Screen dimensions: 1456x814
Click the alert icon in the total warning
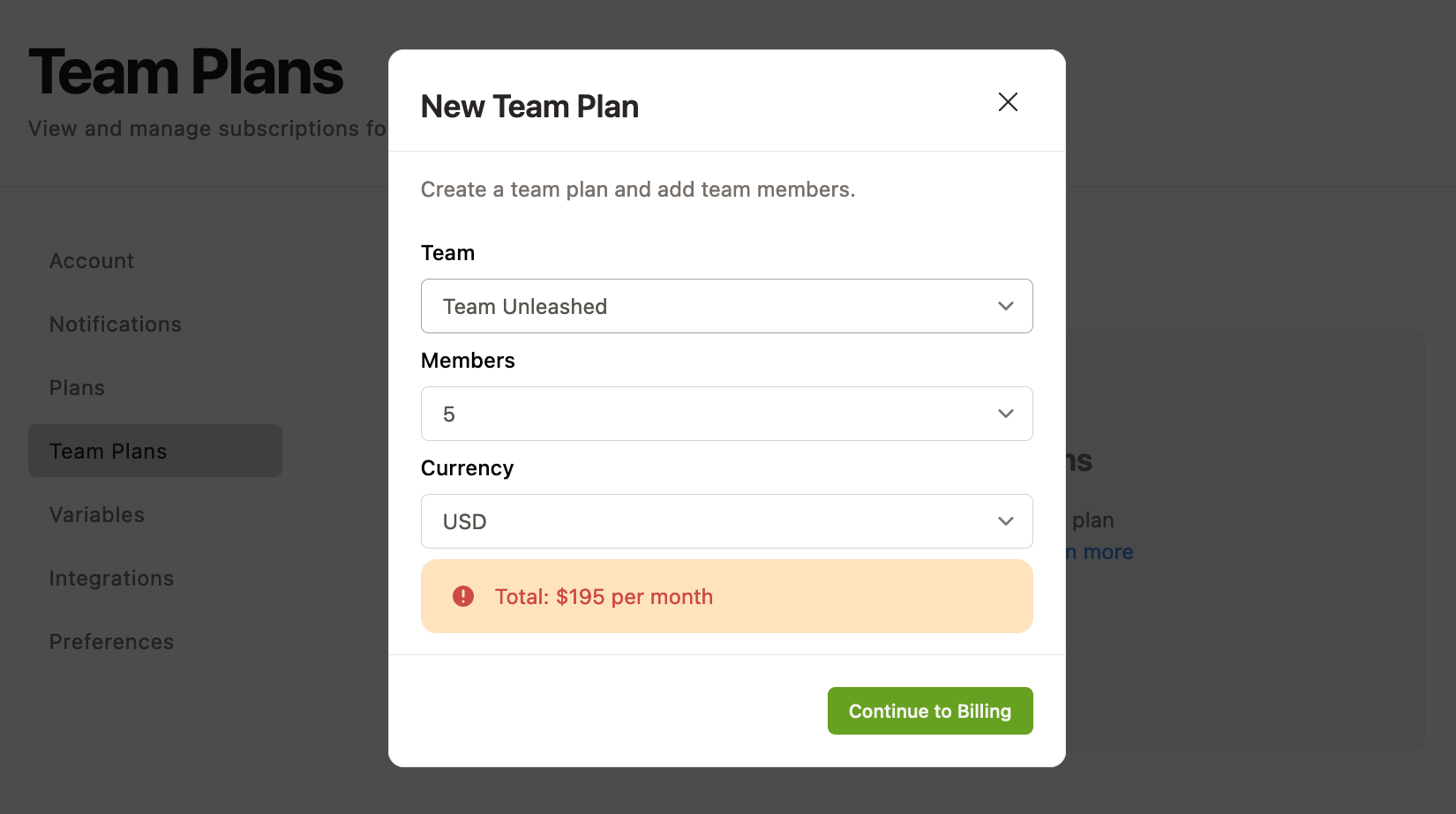462,596
